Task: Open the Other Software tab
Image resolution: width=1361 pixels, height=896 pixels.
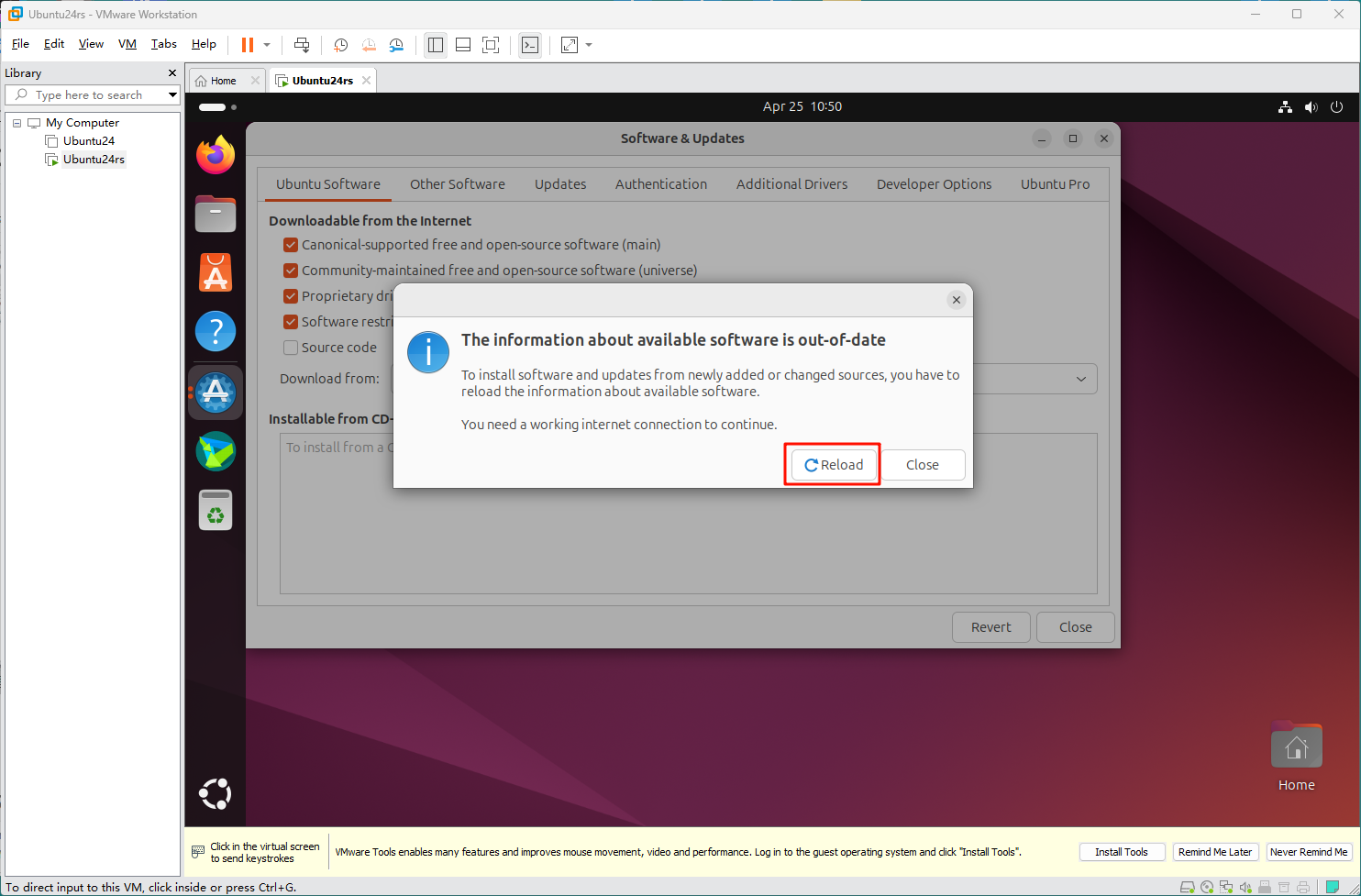Action: coord(458,184)
